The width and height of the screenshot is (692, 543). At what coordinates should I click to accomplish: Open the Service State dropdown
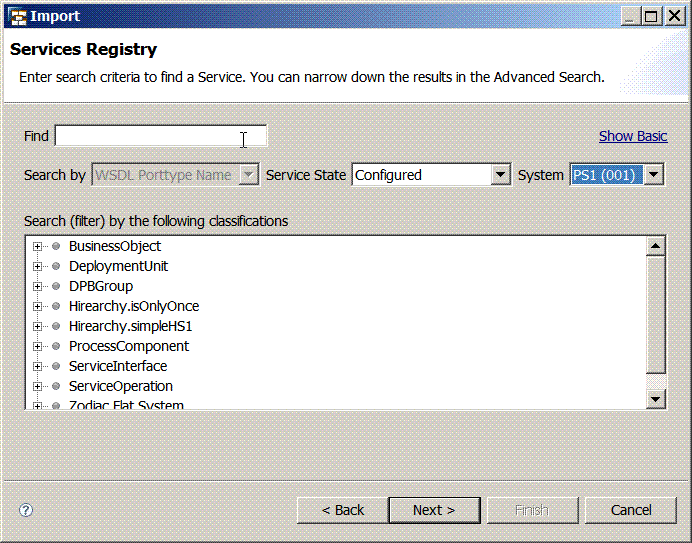click(x=501, y=175)
